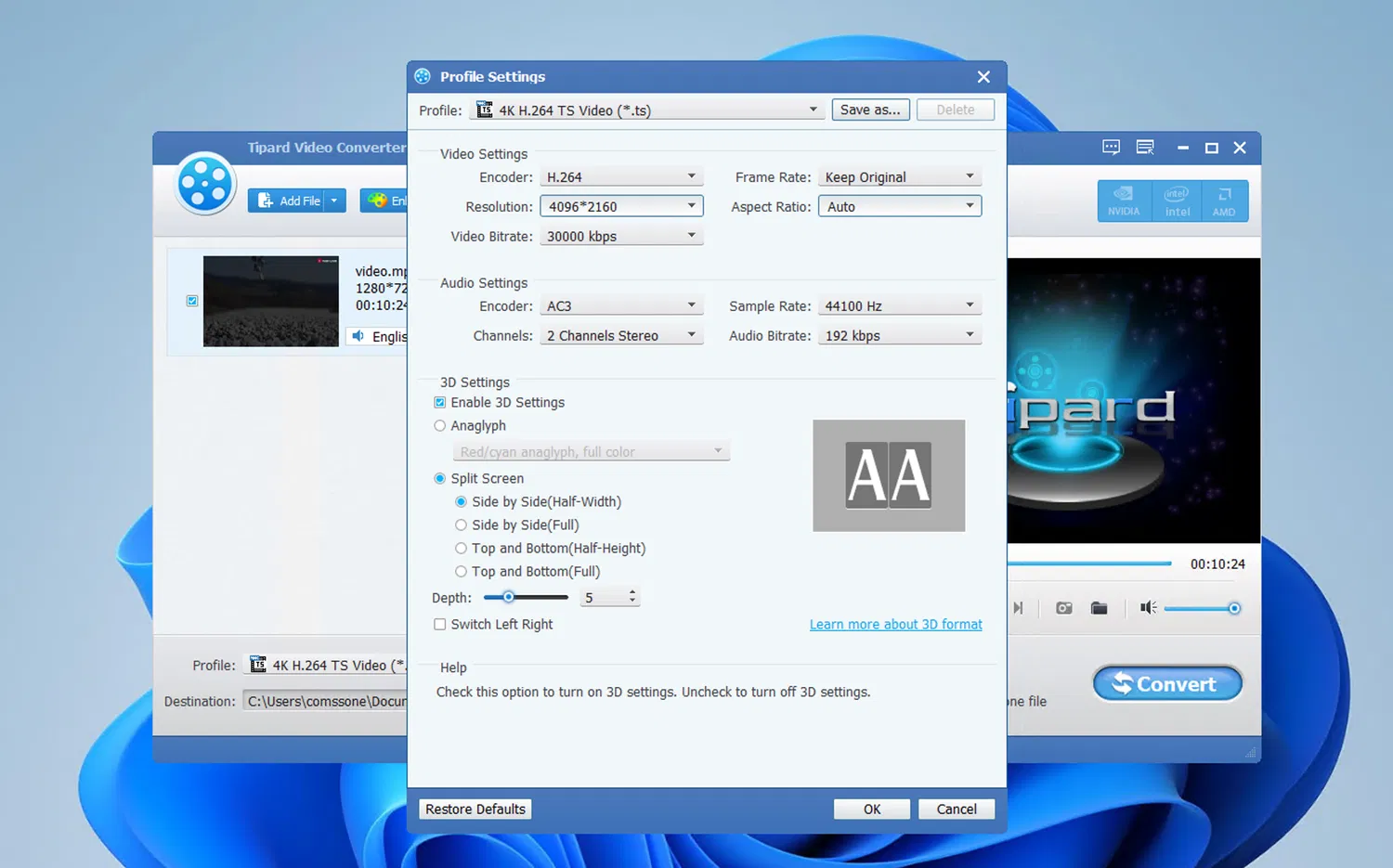The width and height of the screenshot is (1393, 868).
Task: Click the 00:10:24 duration text
Action: pos(1217,564)
